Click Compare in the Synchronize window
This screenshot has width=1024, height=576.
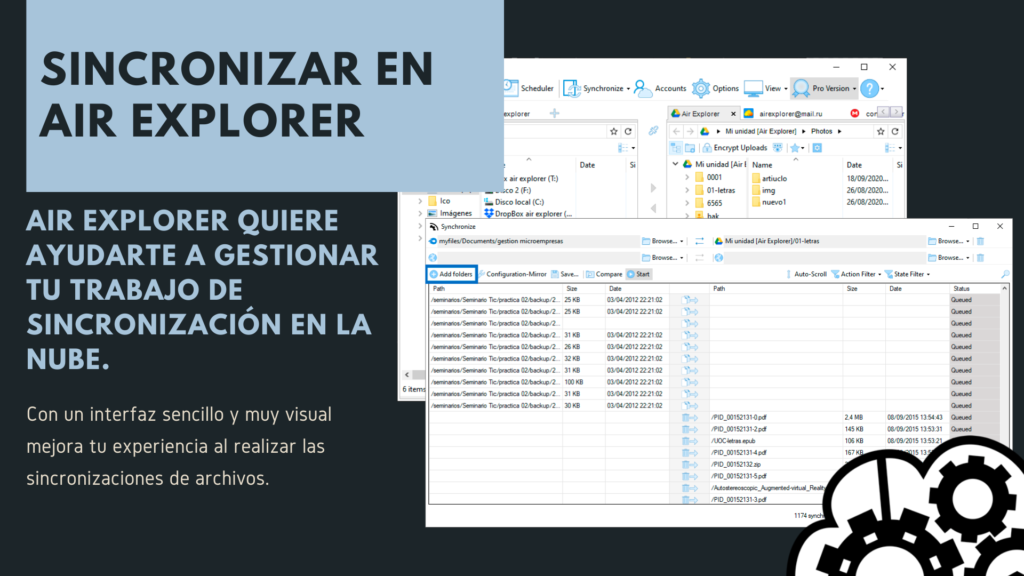(604, 274)
